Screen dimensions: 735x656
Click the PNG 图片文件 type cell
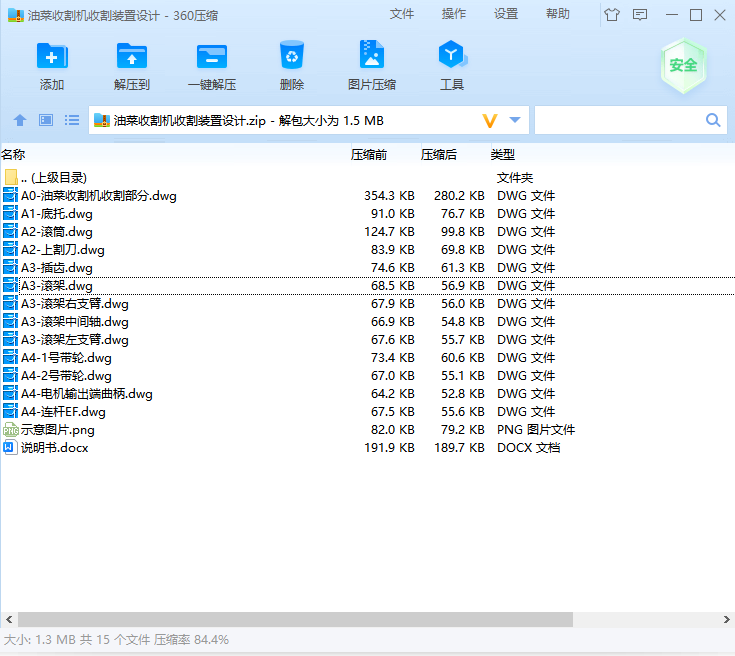(x=536, y=430)
